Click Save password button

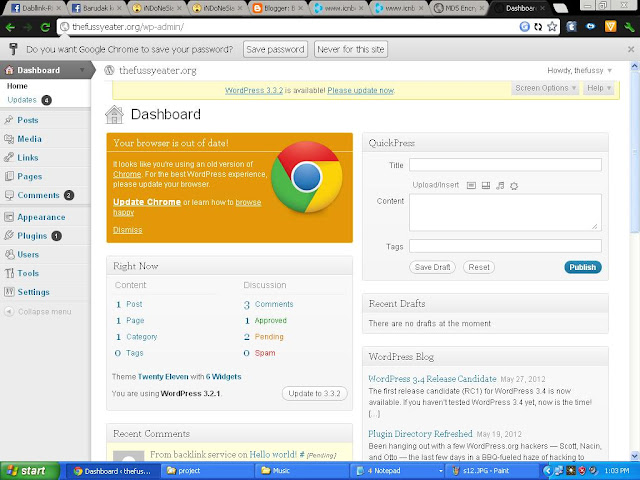pyautogui.click(x=275, y=49)
